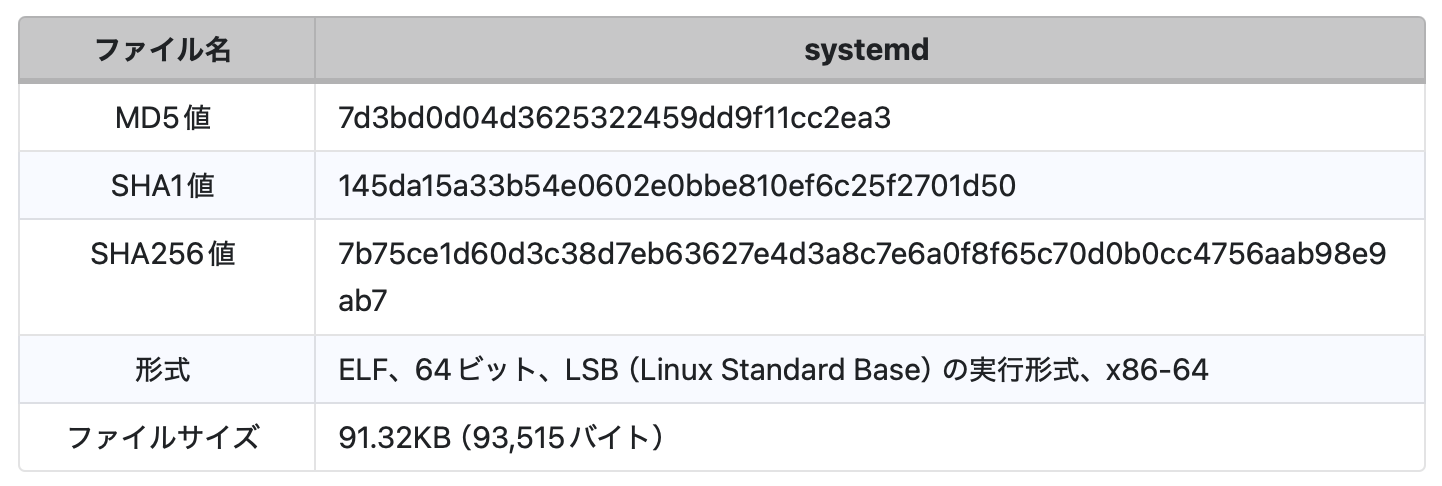Click the x86-64 architecture text
The width and height of the screenshot is (1442, 486).
click(x=1157, y=370)
